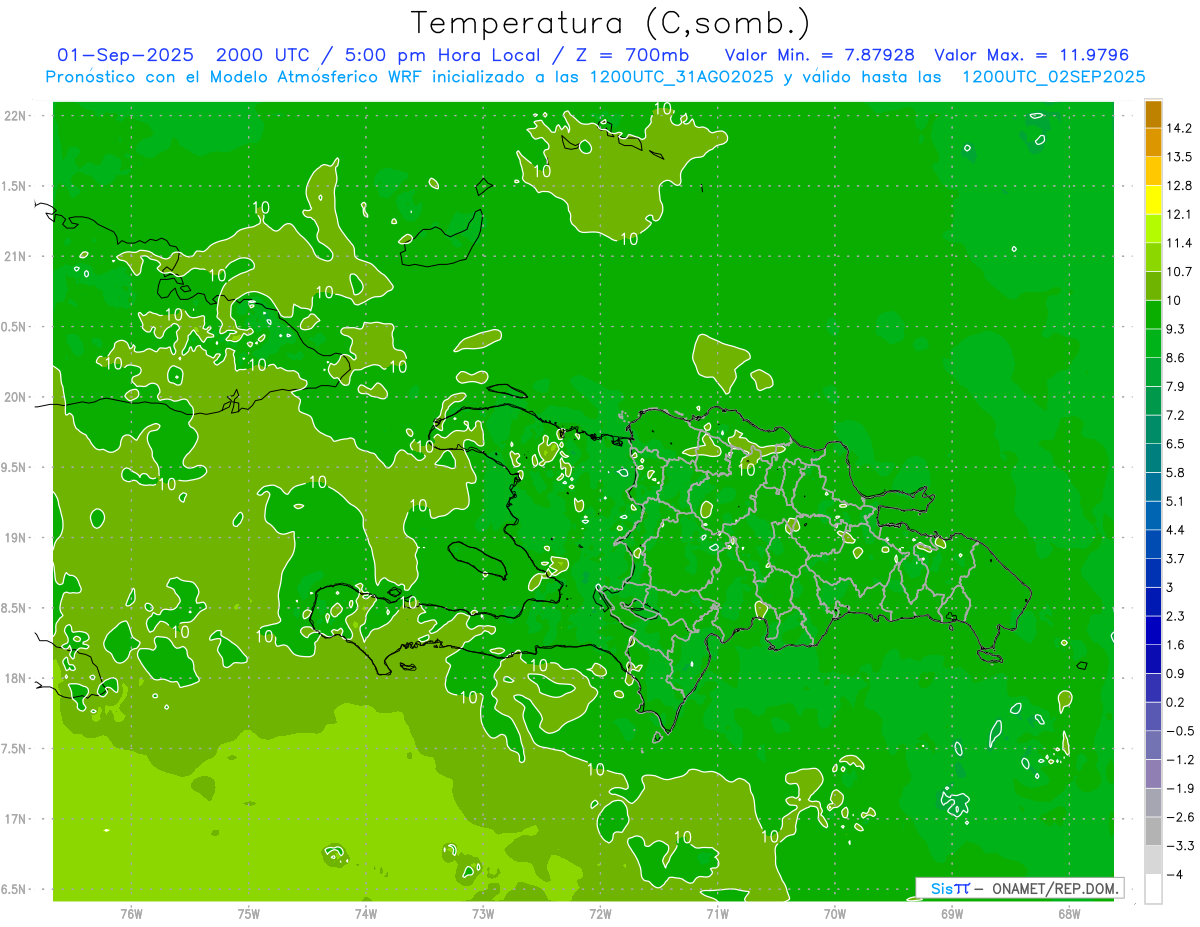Image resolution: width=1200 pixels, height=927 pixels.
Task: Click the '19N' latitude axis label
Action: tap(16, 538)
